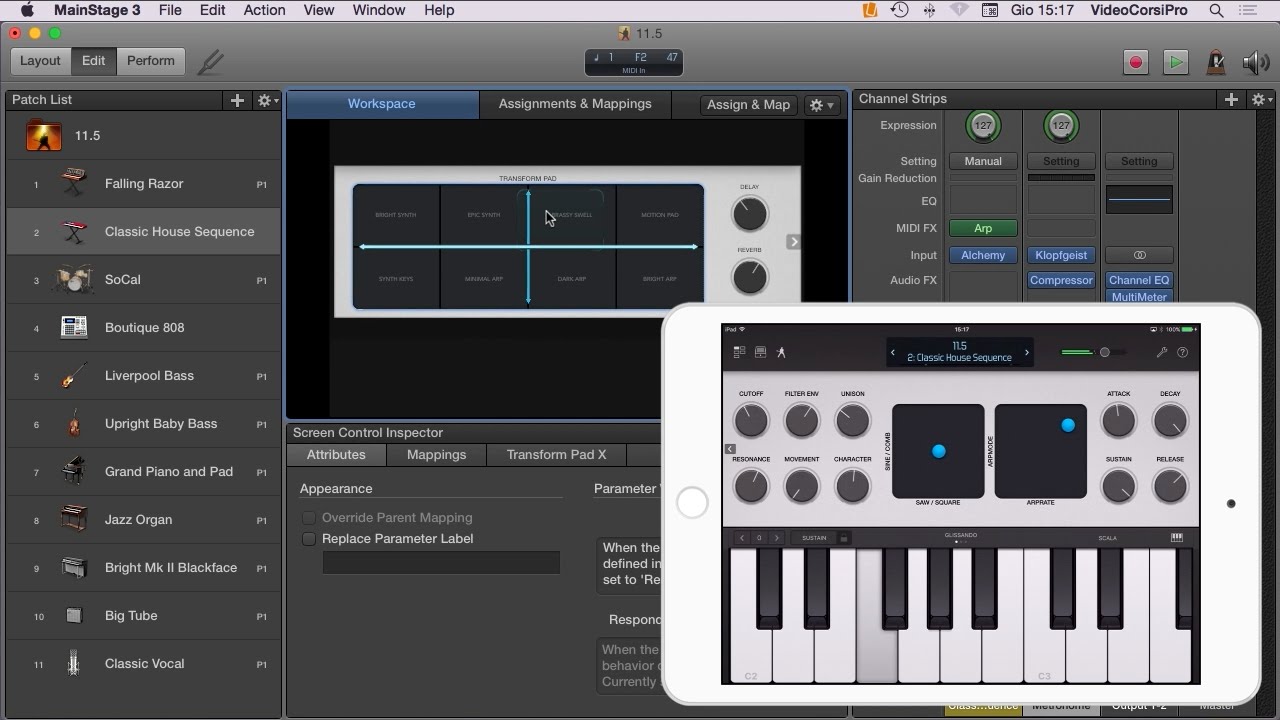Enable Replace Parameter Label checkbox

pos(309,538)
